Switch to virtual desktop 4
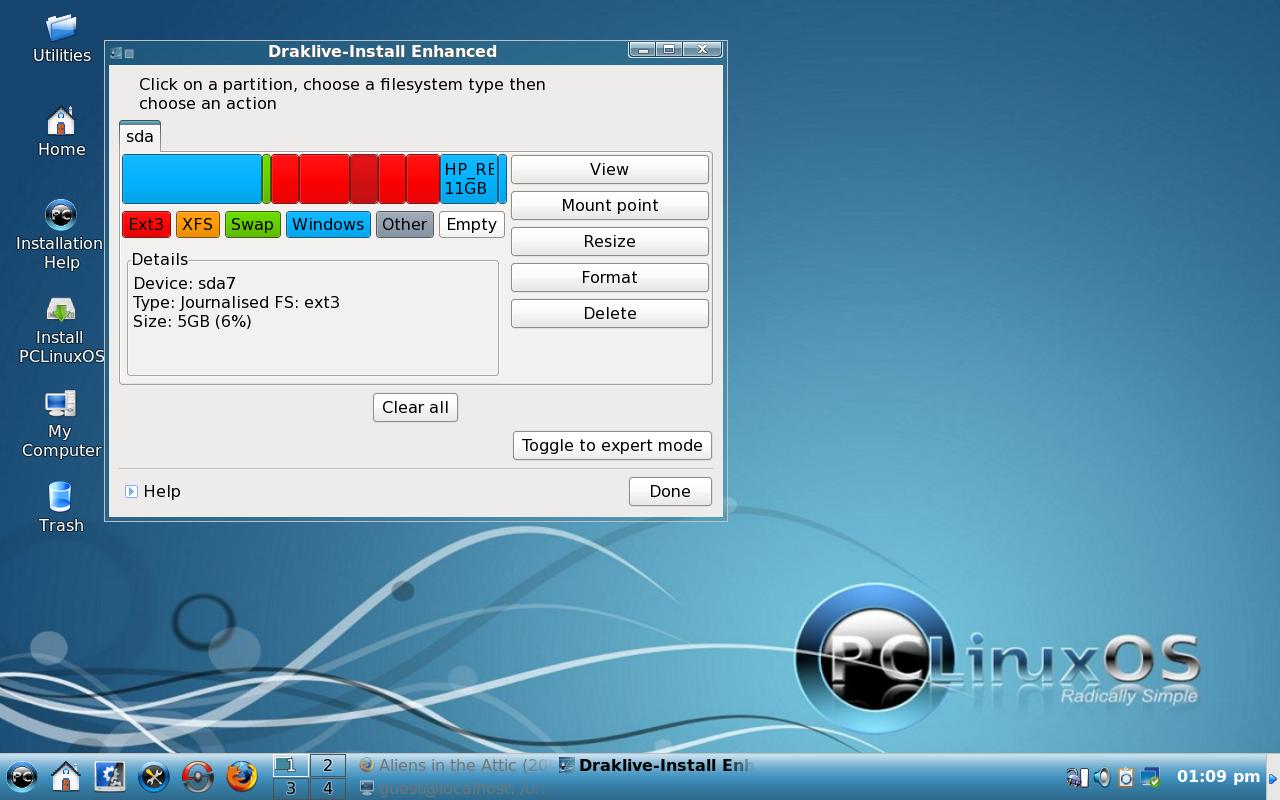 click(327, 788)
